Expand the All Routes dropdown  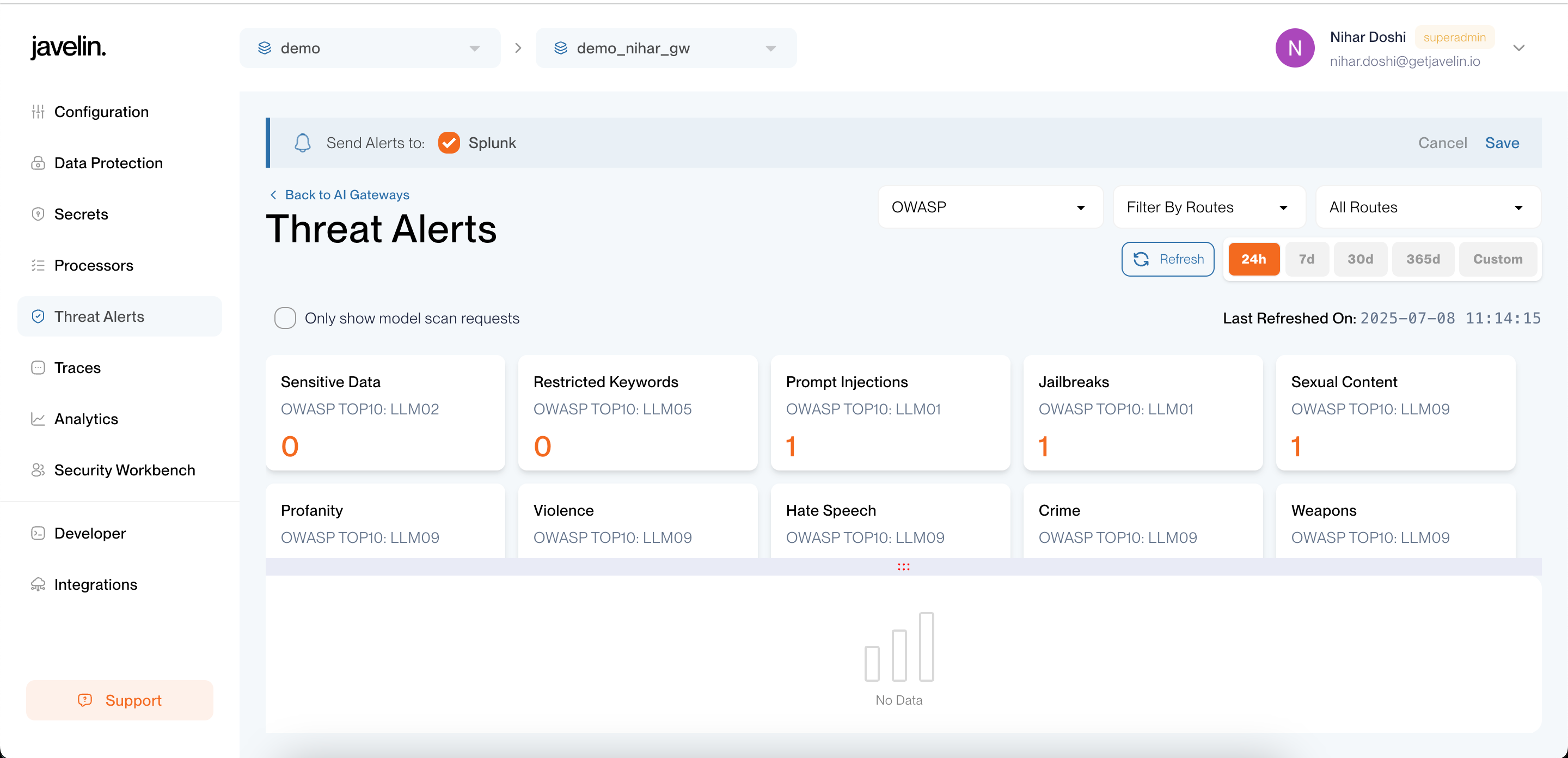point(1428,207)
